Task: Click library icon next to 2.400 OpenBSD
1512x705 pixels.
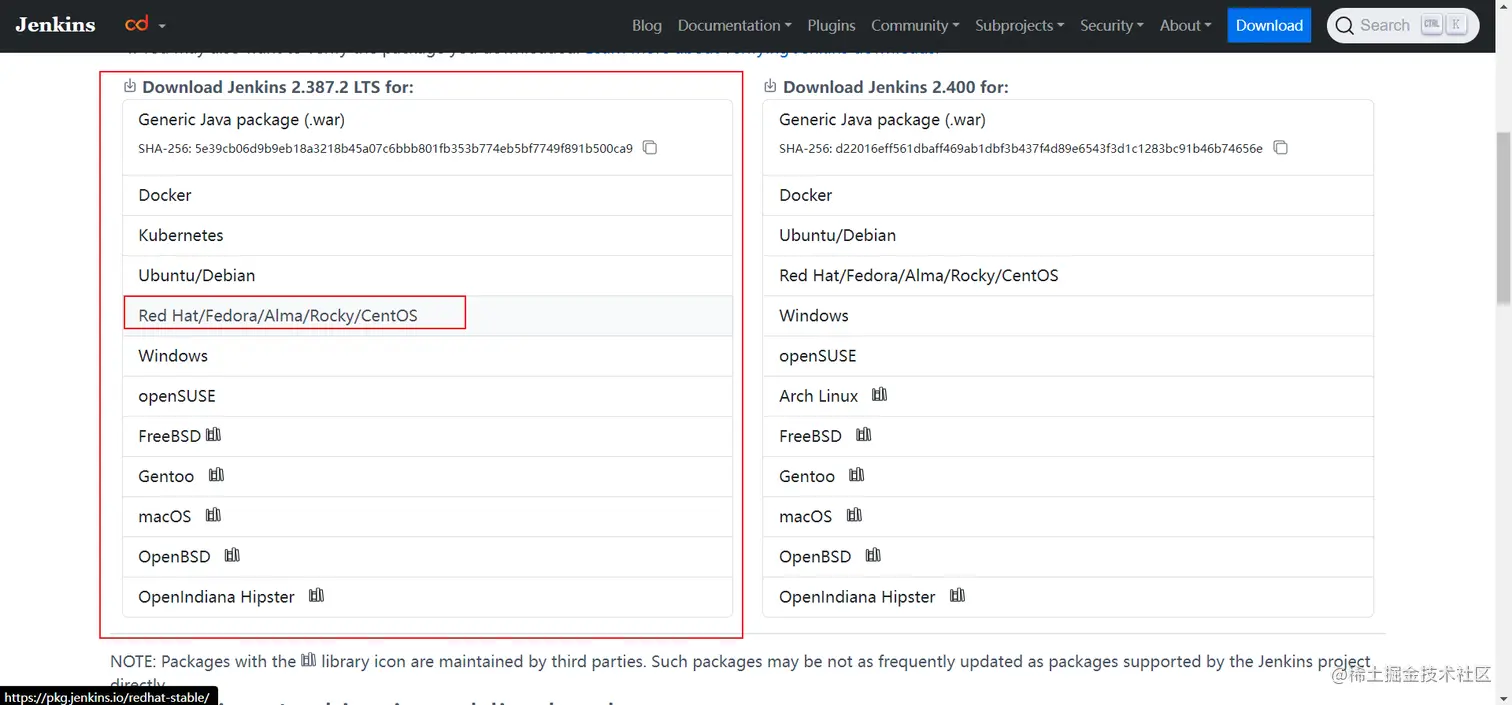Action: (x=874, y=555)
